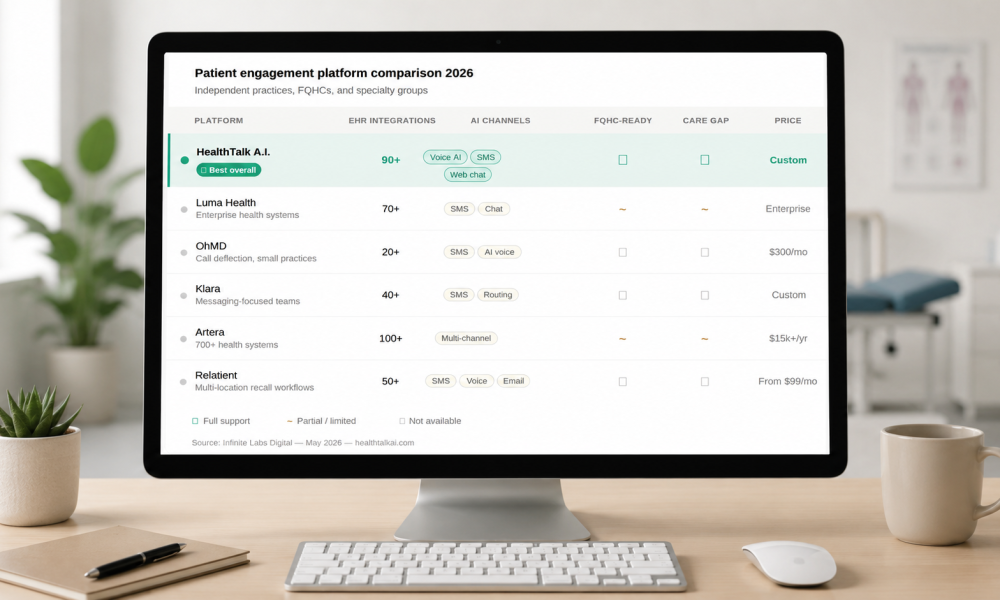The width and height of the screenshot is (1000, 600).
Task: Select the Klara platform row
Action: [x=497, y=295]
